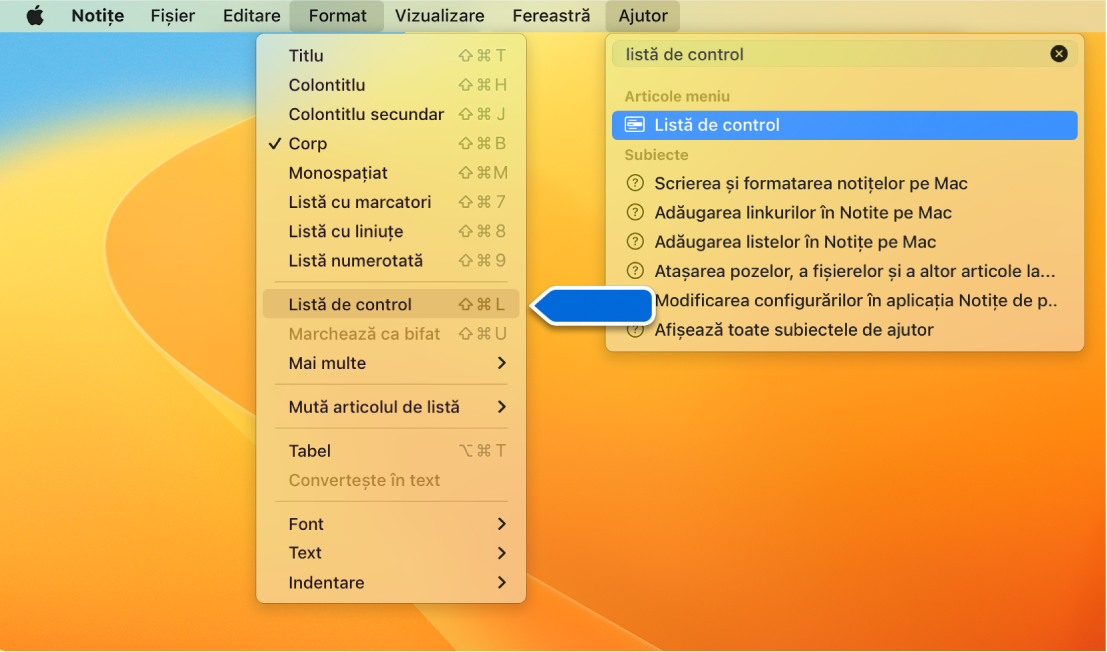This screenshot has height=652, width=1107.
Task: Choose Colontitlu secundar style
Action: (391, 114)
